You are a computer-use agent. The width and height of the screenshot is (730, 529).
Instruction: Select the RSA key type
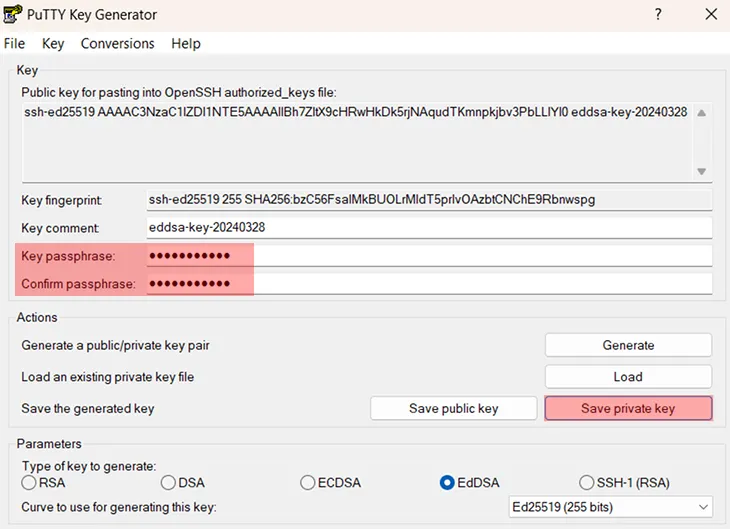29,483
